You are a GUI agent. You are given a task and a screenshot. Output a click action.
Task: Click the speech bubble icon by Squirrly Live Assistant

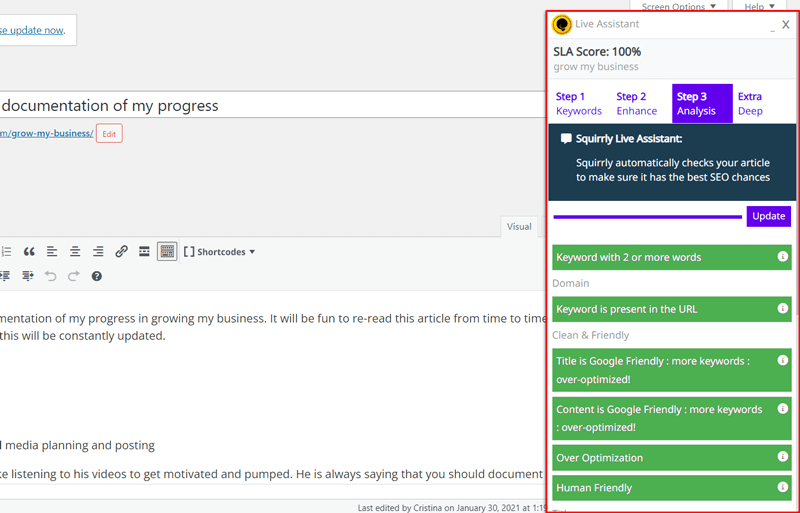(566, 139)
